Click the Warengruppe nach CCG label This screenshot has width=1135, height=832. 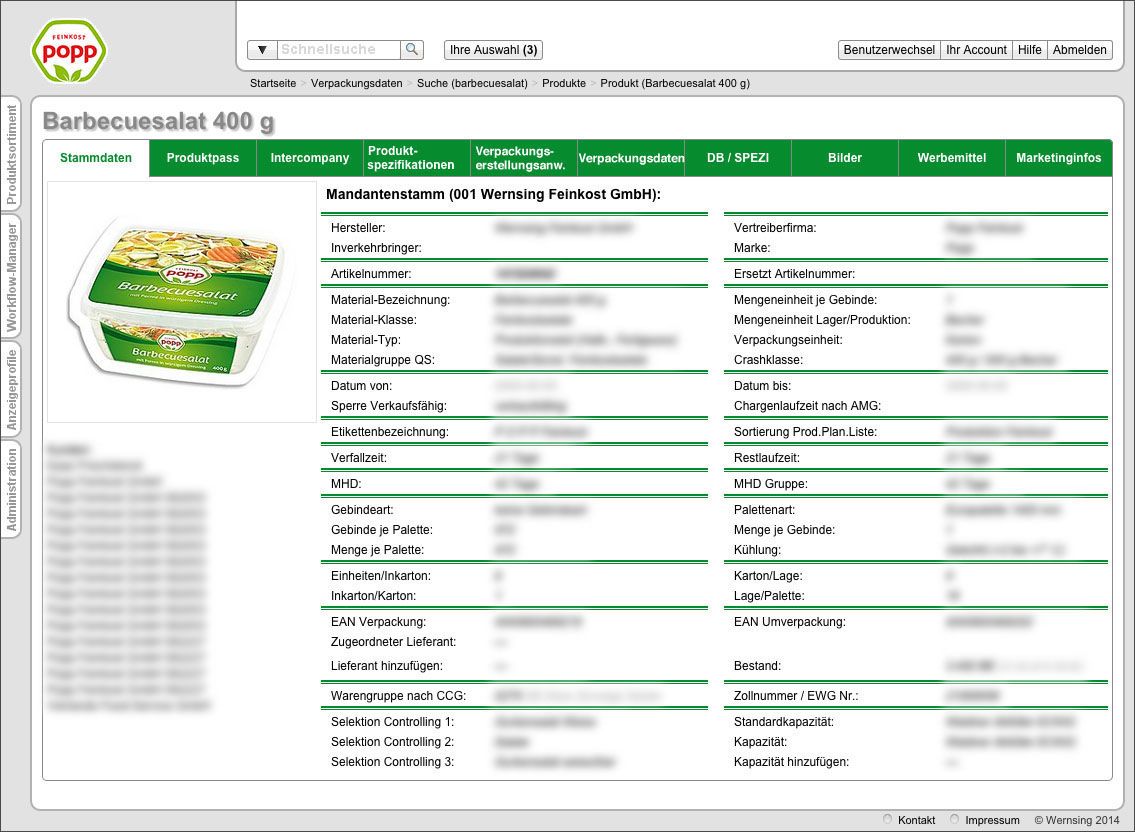[398, 696]
